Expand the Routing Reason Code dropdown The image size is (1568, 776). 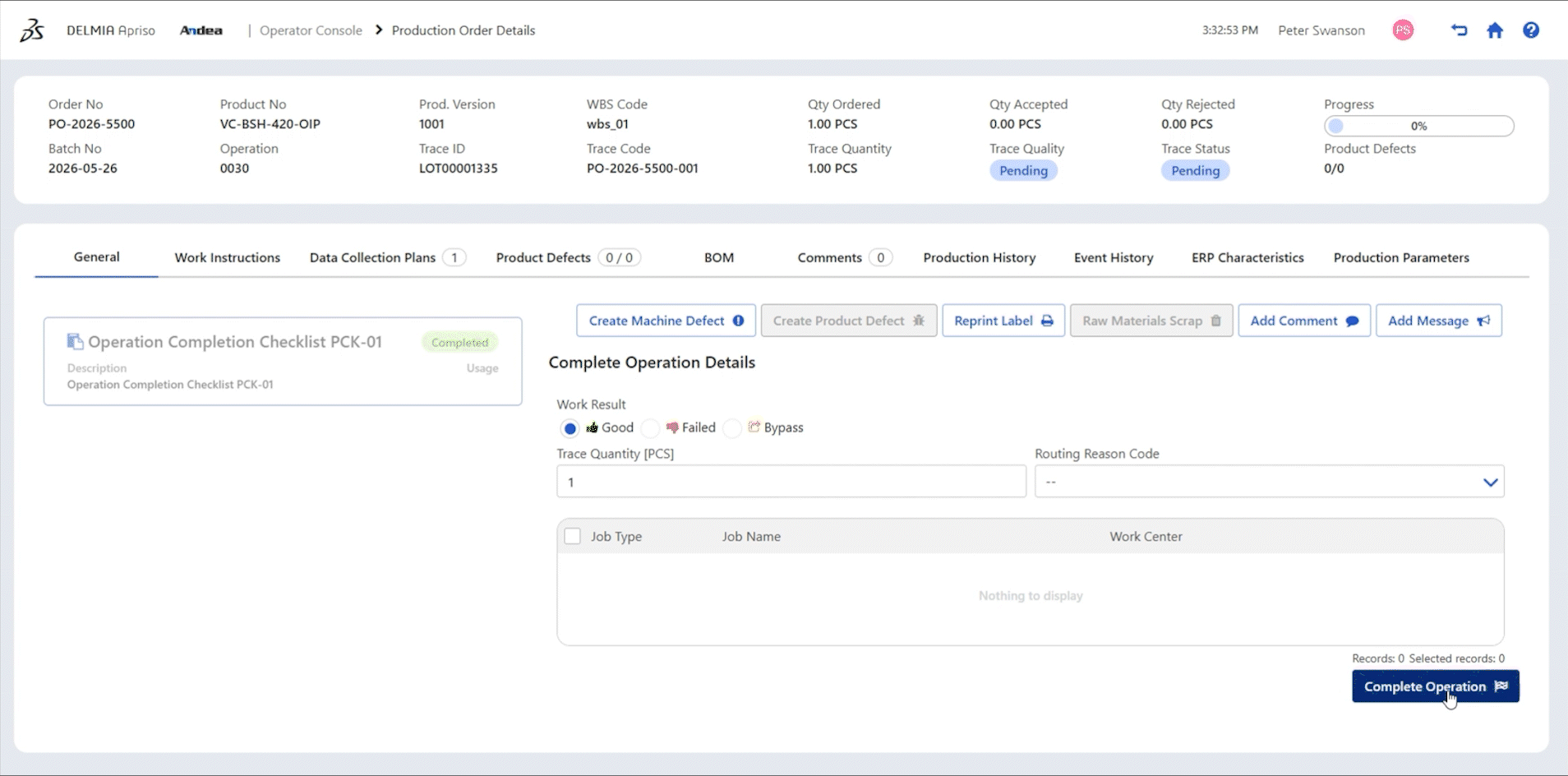tap(1269, 482)
